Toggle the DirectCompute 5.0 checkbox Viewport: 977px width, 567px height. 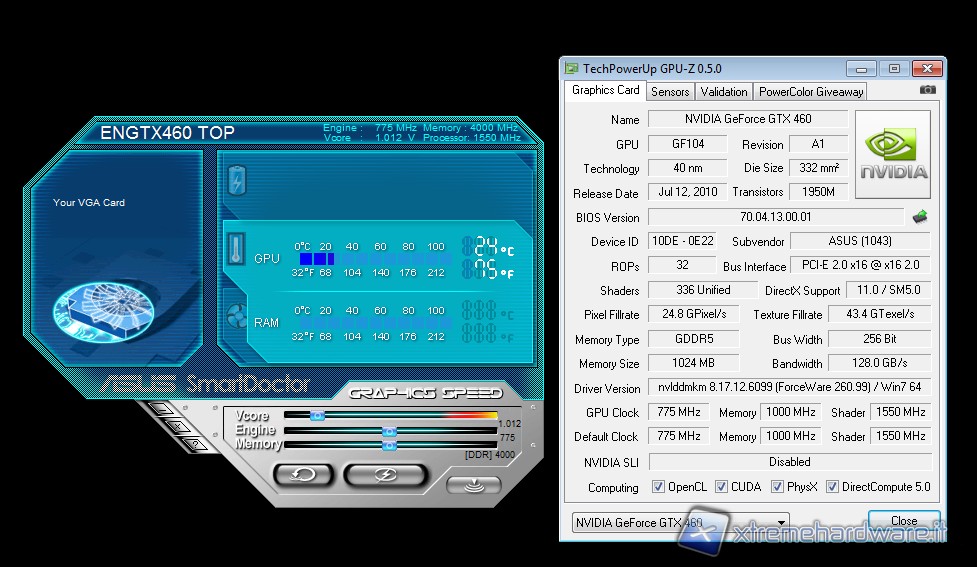(x=834, y=487)
